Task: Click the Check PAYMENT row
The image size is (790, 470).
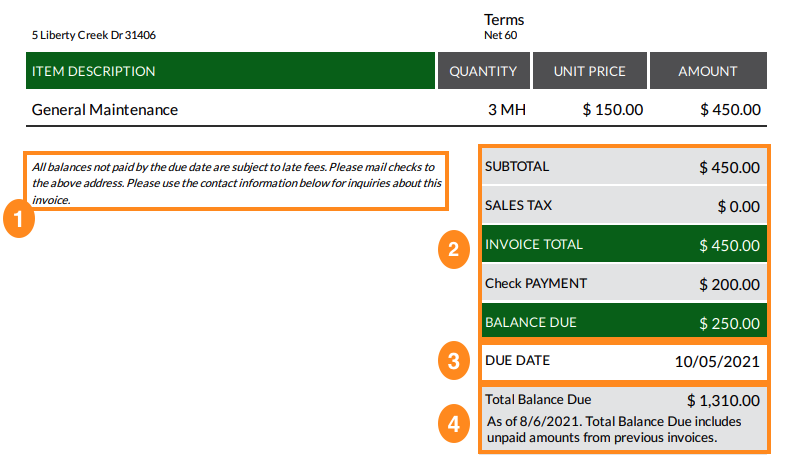Action: point(624,284)
